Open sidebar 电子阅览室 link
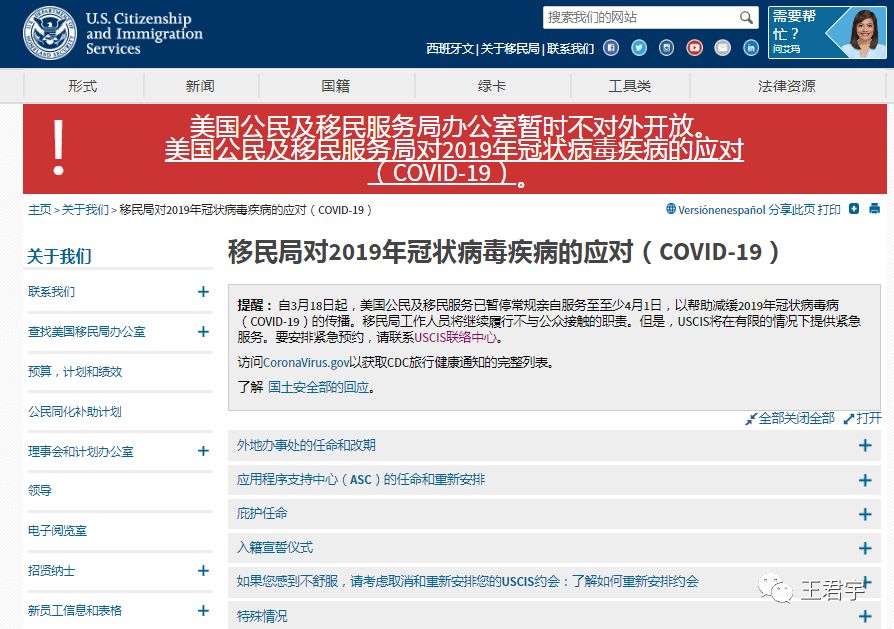This screenshot has height=629, width=894. (57, 531)
